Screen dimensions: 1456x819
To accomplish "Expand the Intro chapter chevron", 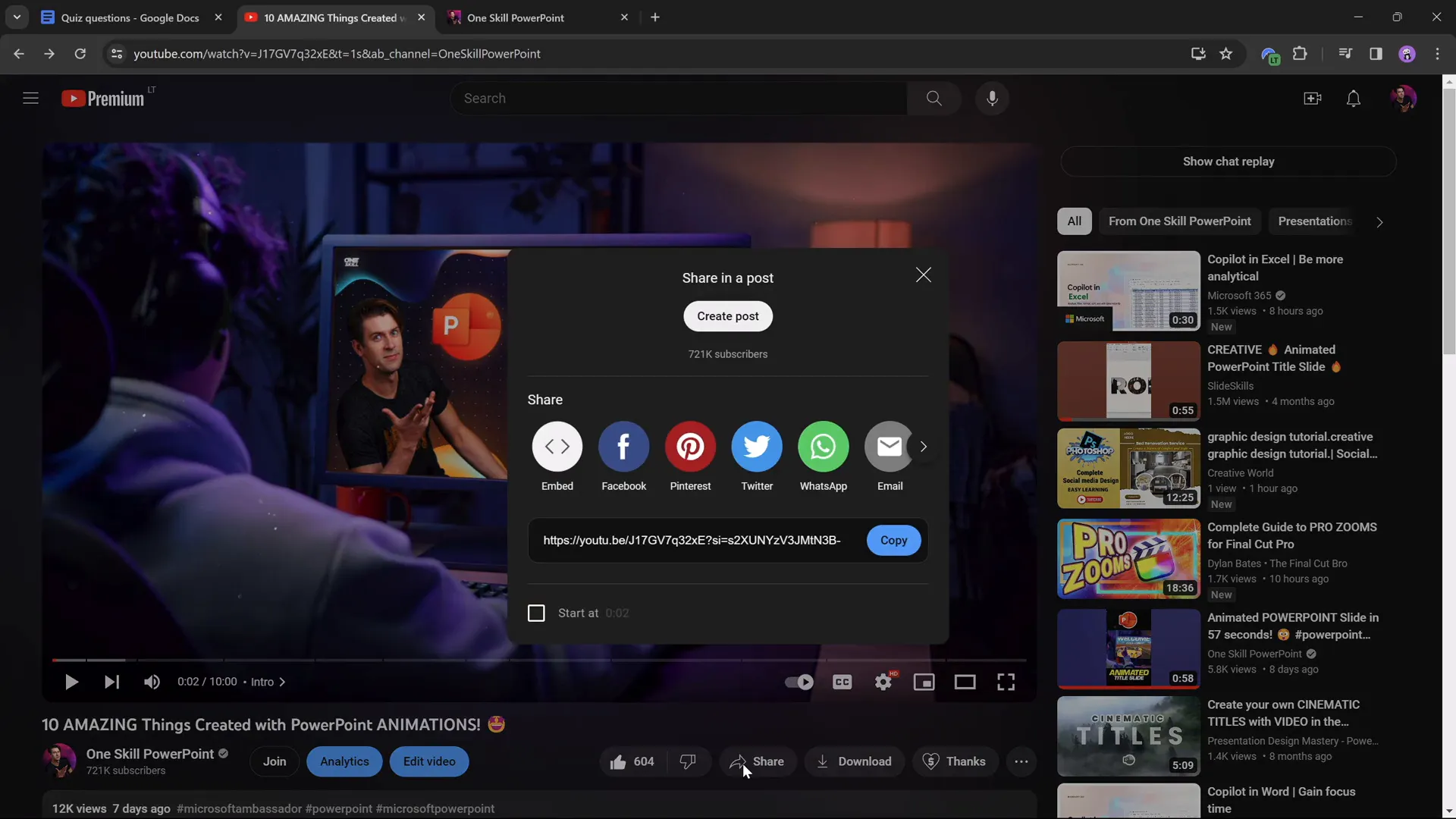I will [282, 682].
